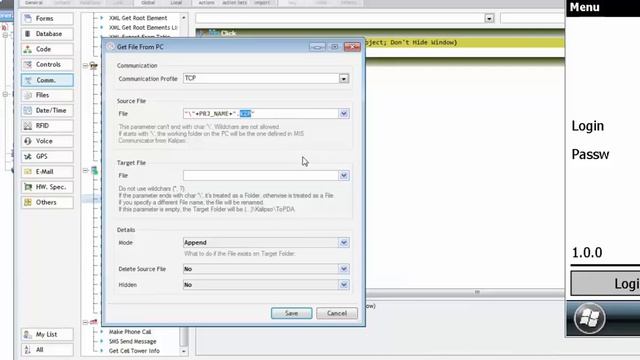The height and width of the screenshot is (360, 640).
Task: Select the E-Mail category button
Action: click(47, 172)
